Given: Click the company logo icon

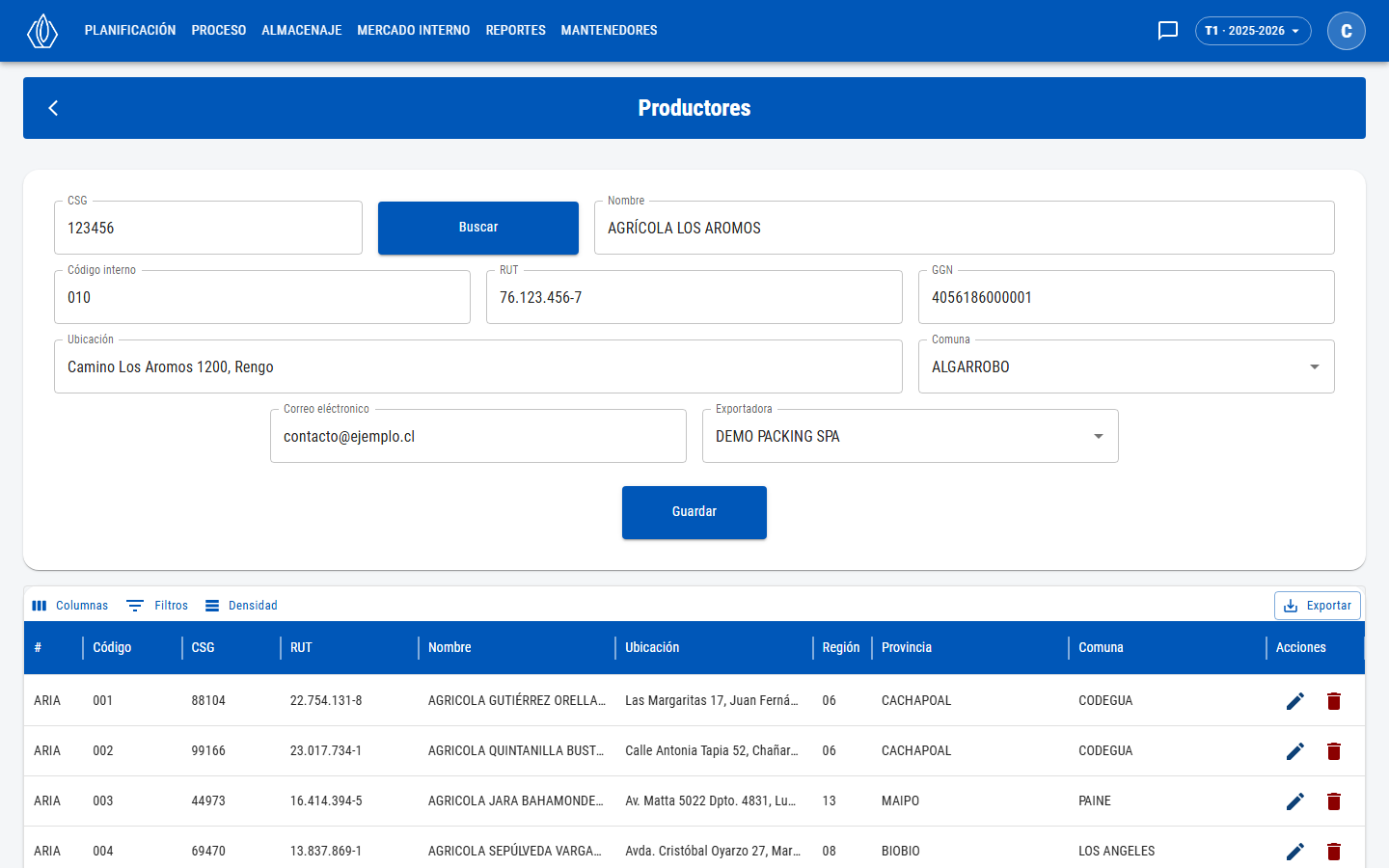Looking at the screenshot, I should [42, 31].
